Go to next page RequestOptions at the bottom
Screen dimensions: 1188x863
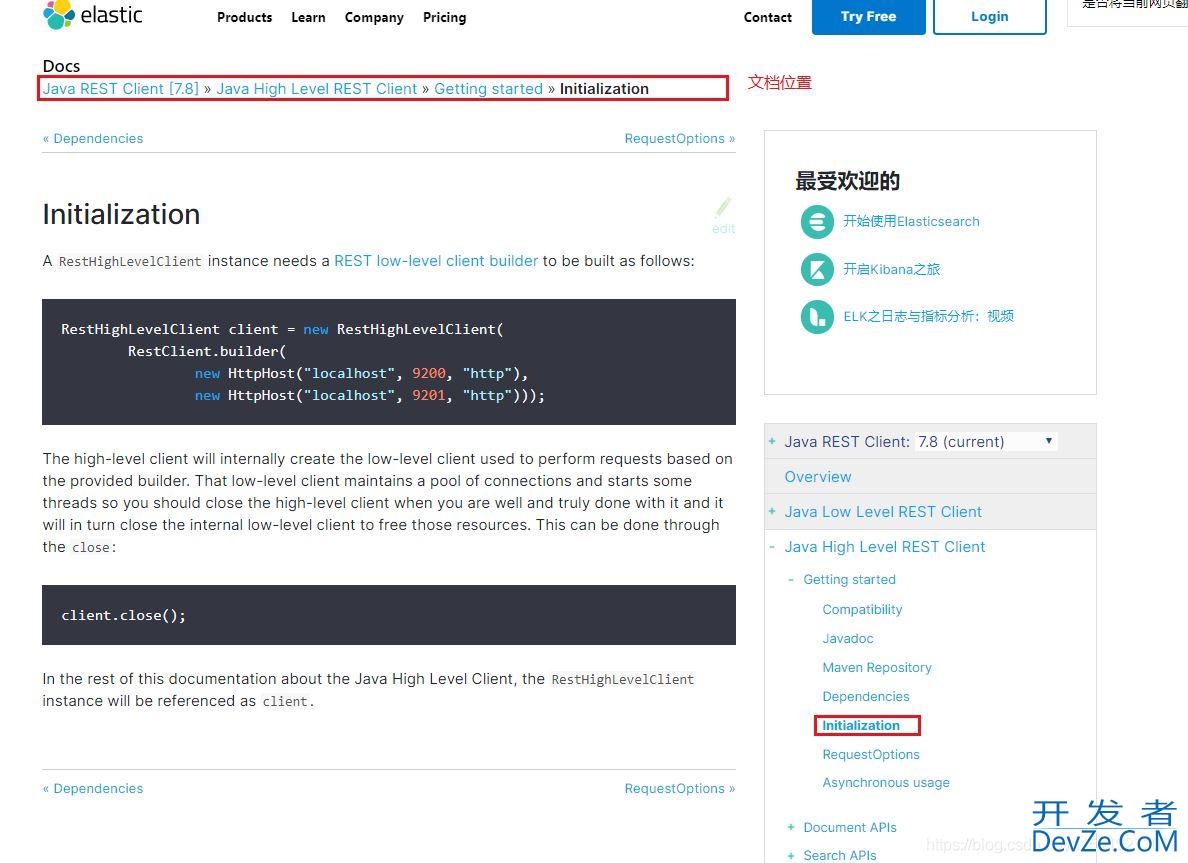[680, 789]
